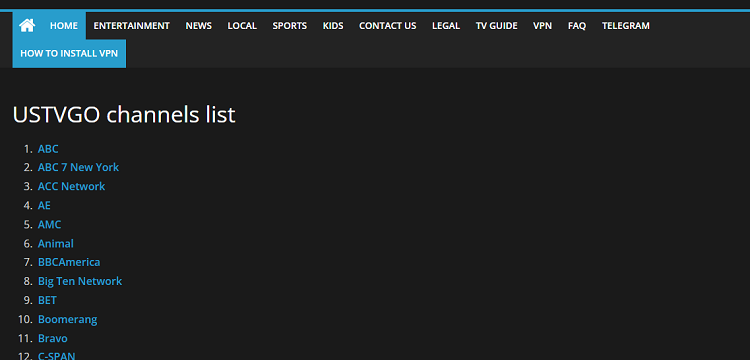Open the Telegram link in navigation
This screenshot has height=360, width=750.
[x=626, y=26]
